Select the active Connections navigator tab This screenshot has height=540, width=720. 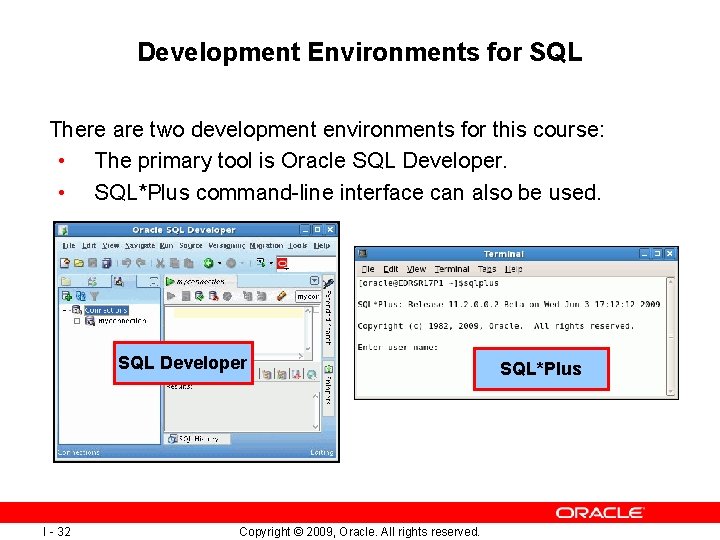(119, 281)
